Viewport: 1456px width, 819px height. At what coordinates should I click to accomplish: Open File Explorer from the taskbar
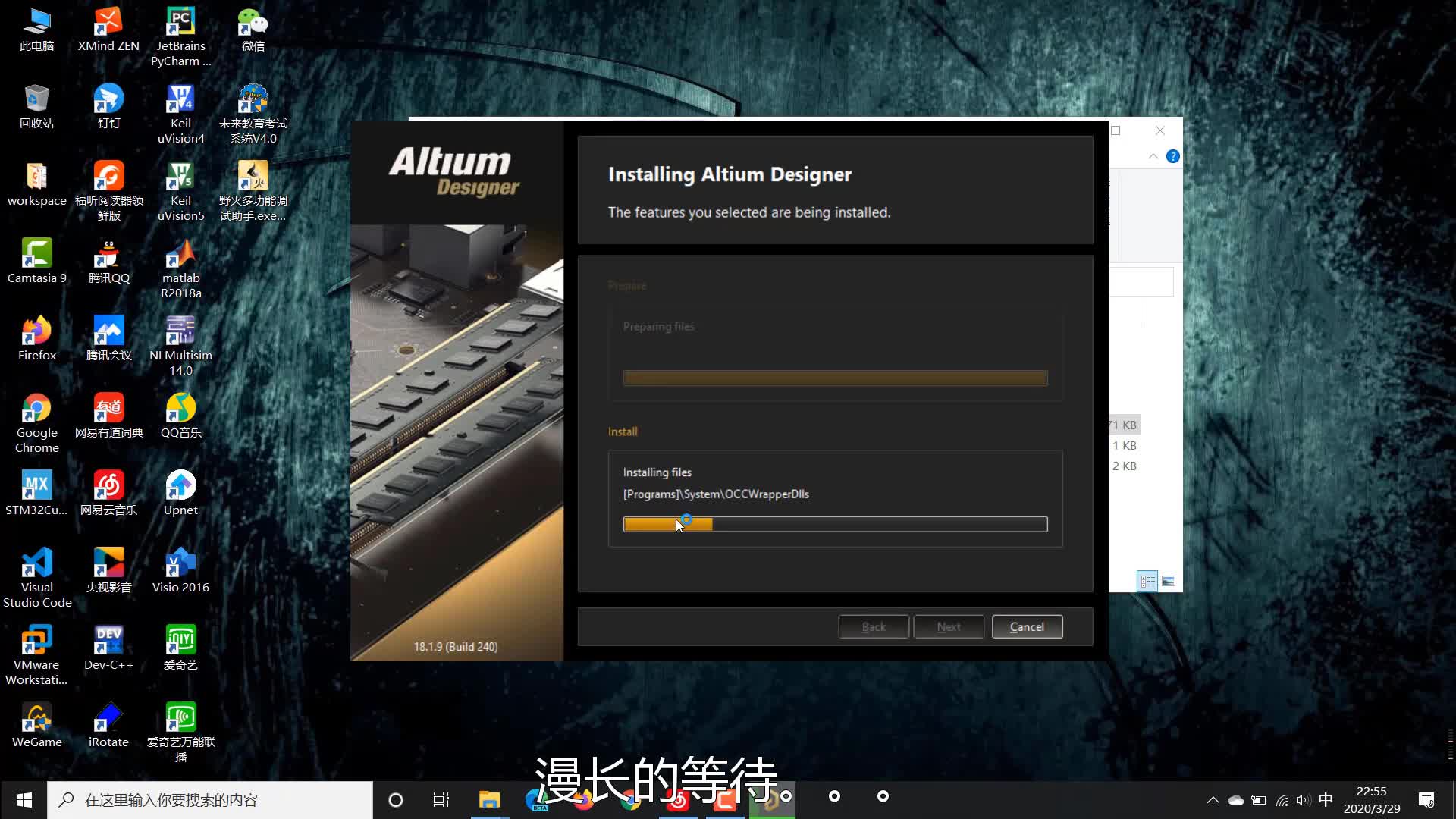click(489, 800)
